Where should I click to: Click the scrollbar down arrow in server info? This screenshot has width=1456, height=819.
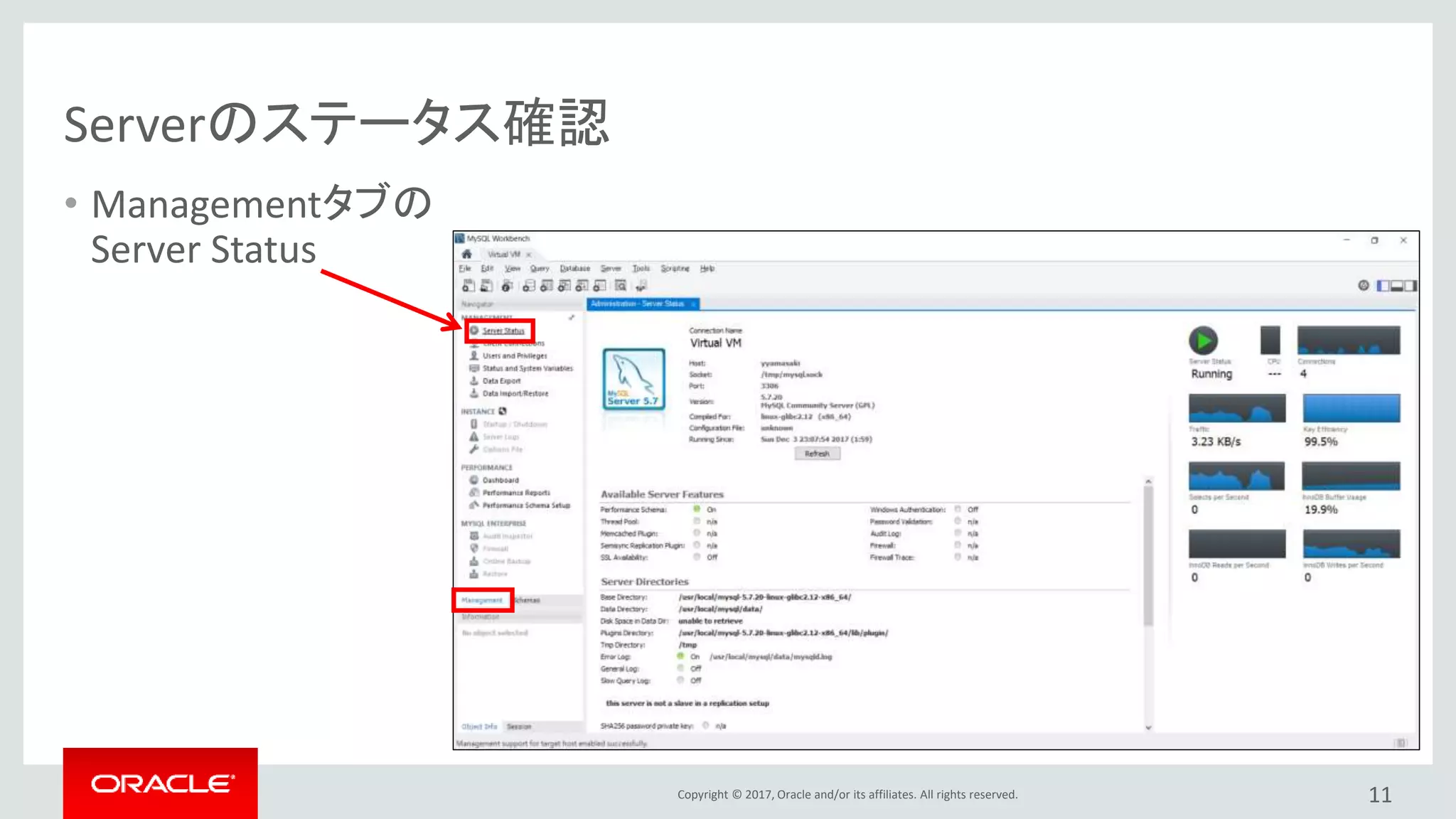pyautogui.click(x=1148, y=727)
